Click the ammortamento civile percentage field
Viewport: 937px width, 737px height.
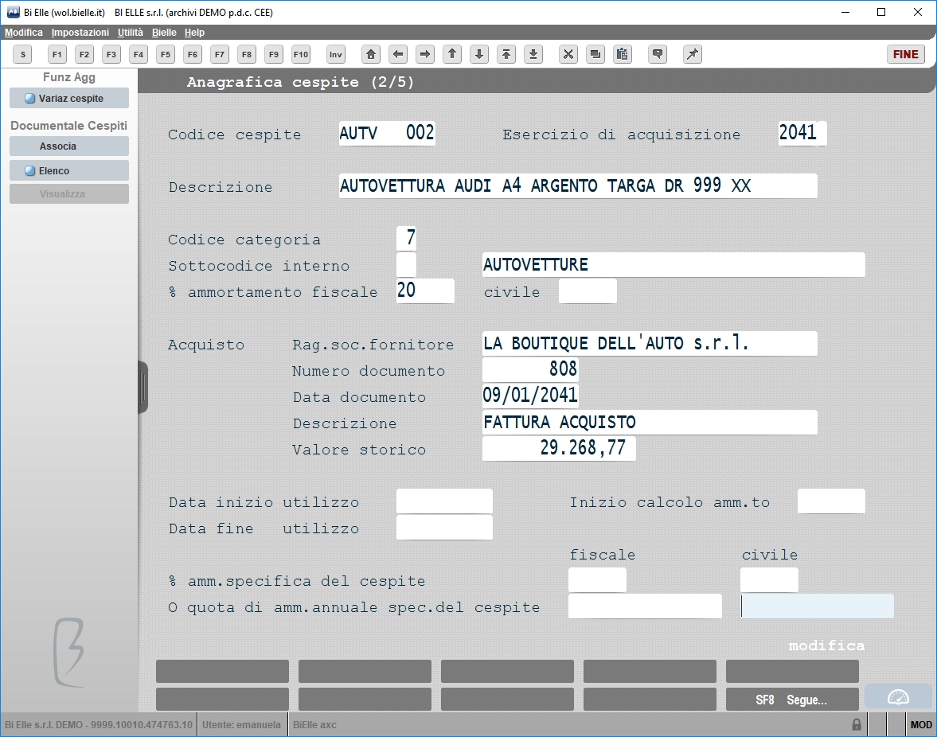(x=587, y=291)
